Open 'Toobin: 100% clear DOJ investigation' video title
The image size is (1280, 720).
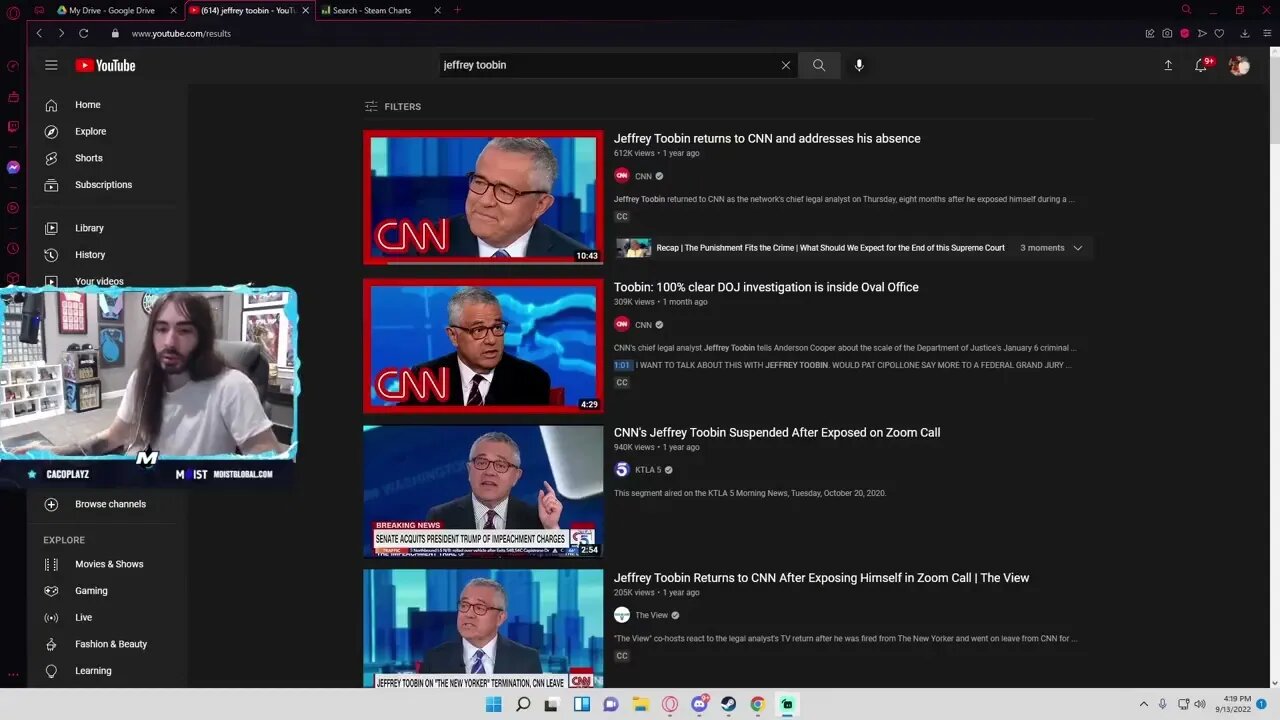pos(766,287)
